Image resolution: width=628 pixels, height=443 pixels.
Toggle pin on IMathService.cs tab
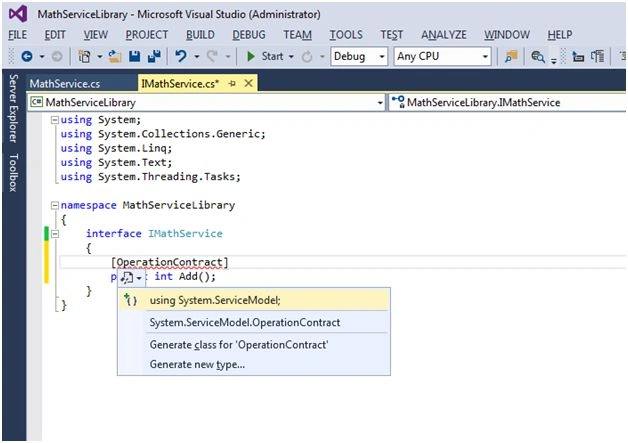pos(232,83)
